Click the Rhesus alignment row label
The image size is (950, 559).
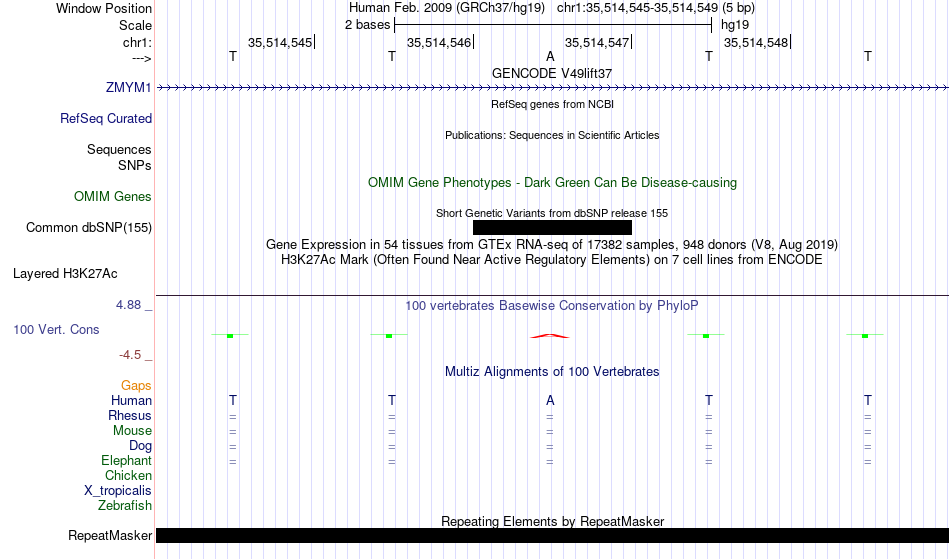130,415
